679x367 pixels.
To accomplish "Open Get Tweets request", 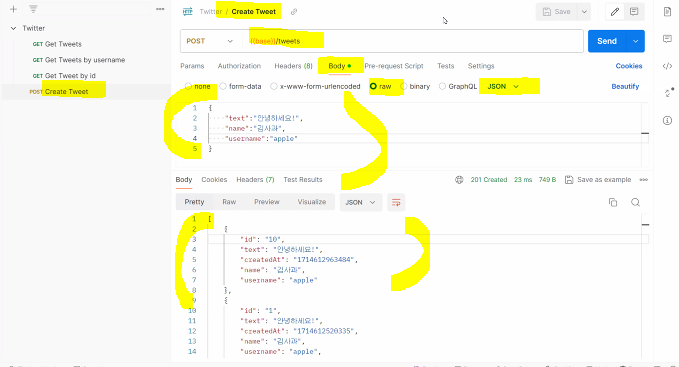I will click(x=63, y=44).
